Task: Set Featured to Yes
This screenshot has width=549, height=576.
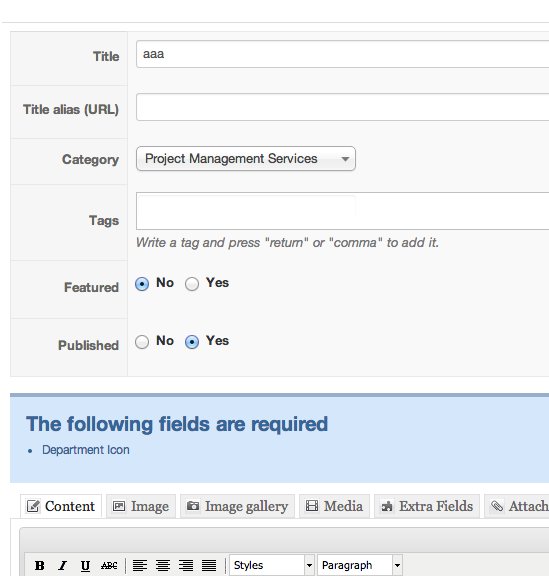Action: [192, 284]
